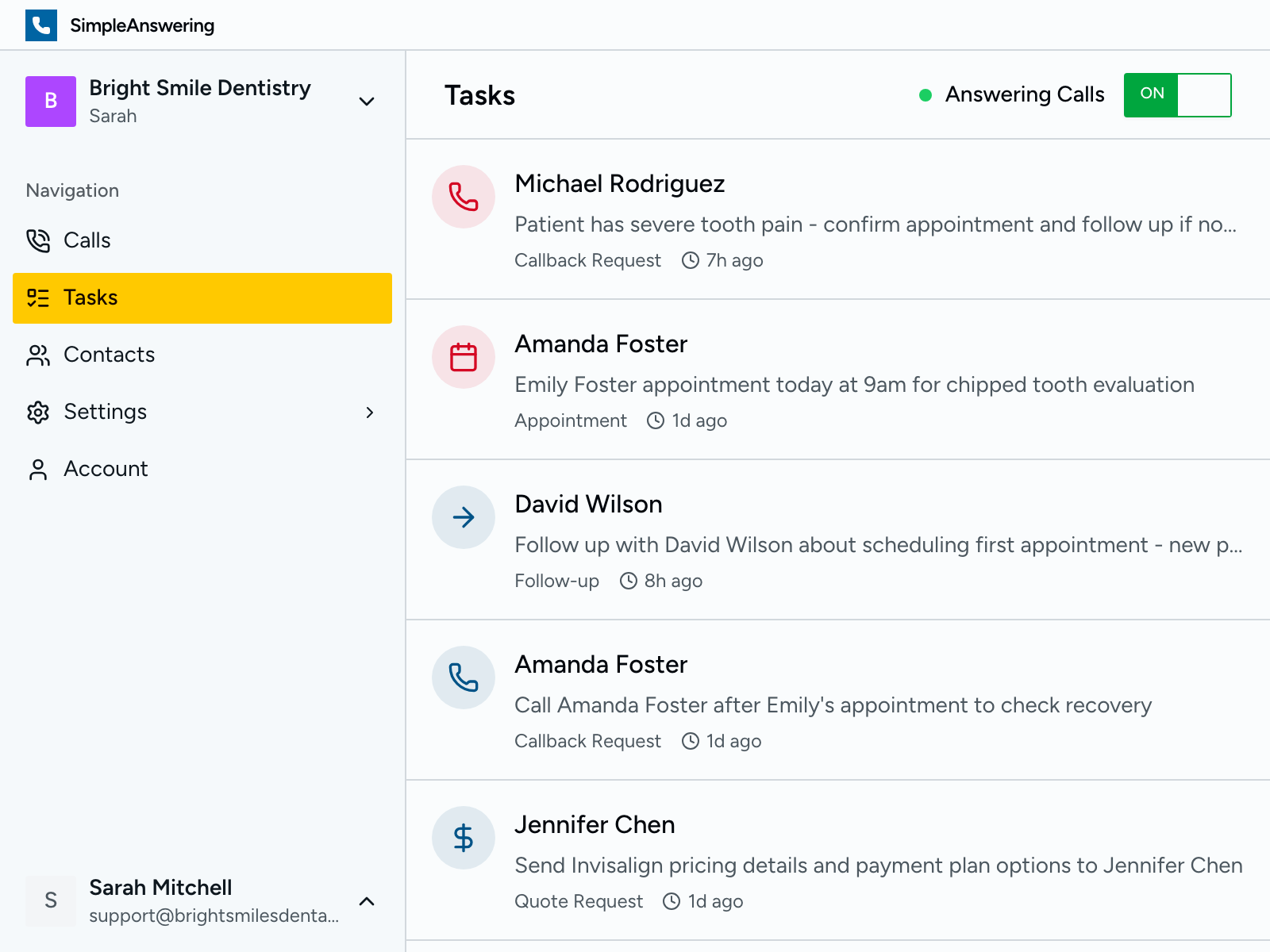Click the purple B business avatar
The width and height of the screenshot is (1270, 952).
click(x=51, y=102)
